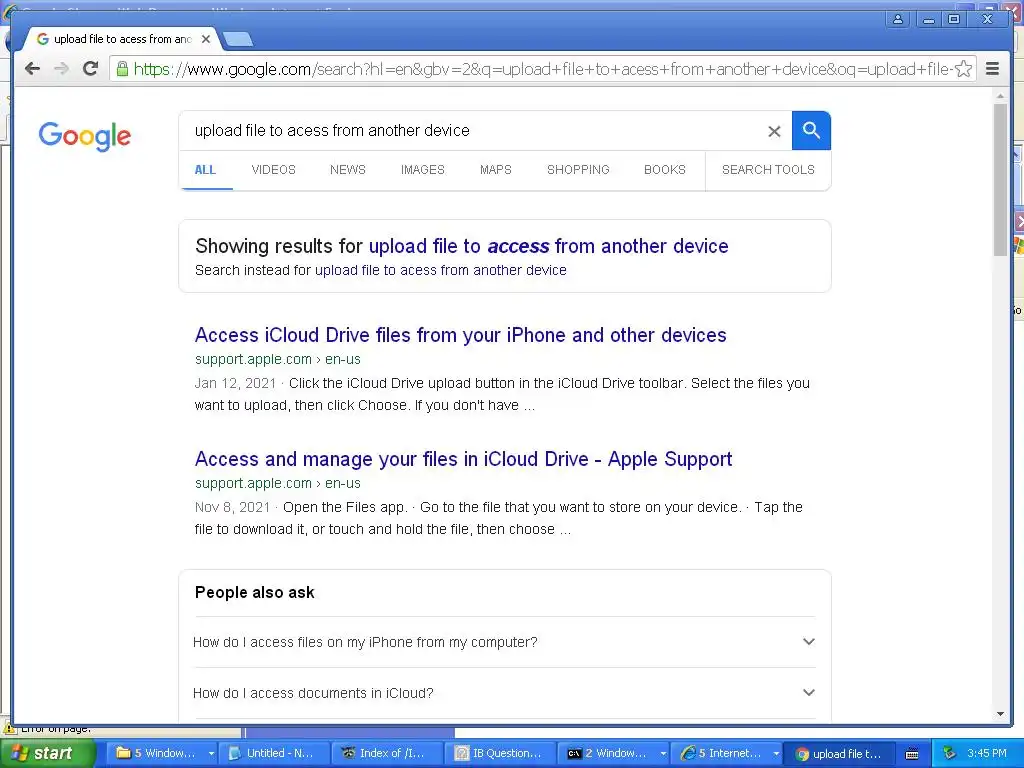Click the Chrome user profile icon

pyautogui.click(x=898, y=20)
